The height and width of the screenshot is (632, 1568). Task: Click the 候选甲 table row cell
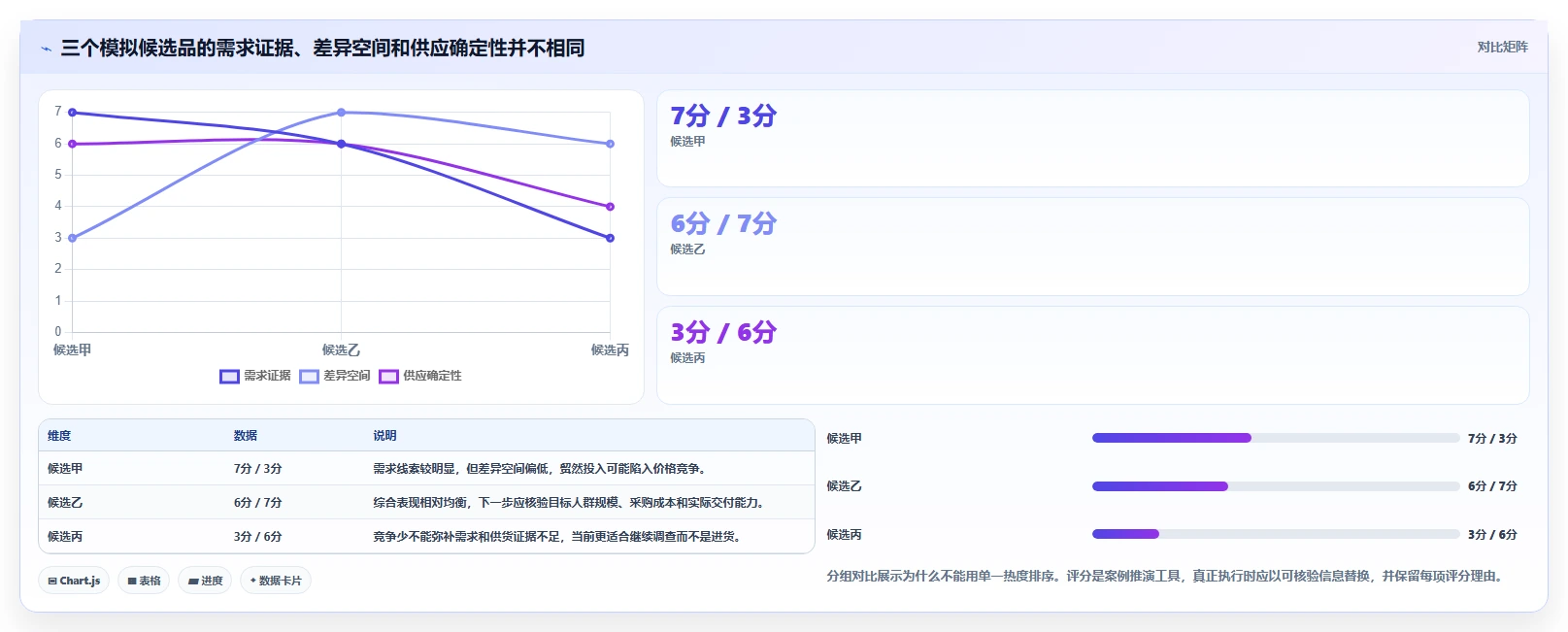(65, 469)
